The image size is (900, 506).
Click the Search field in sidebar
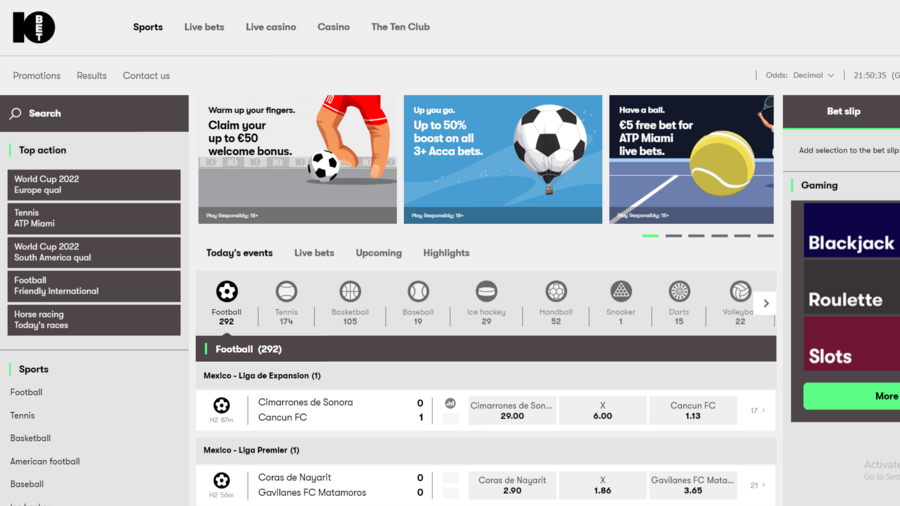(x=94, y=114)
